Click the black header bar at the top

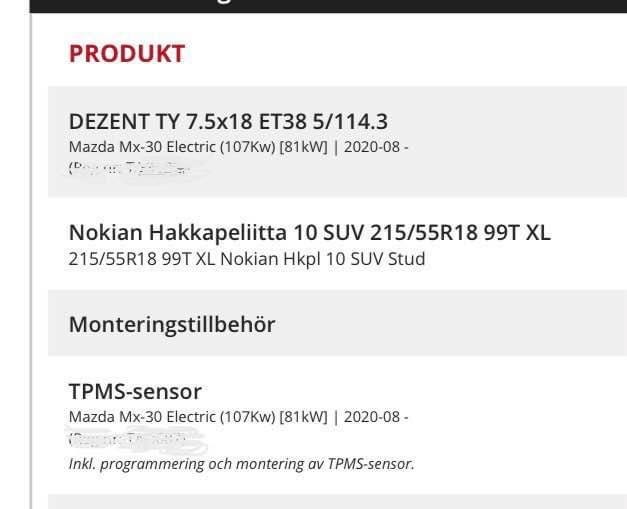[x=328, y=5]
